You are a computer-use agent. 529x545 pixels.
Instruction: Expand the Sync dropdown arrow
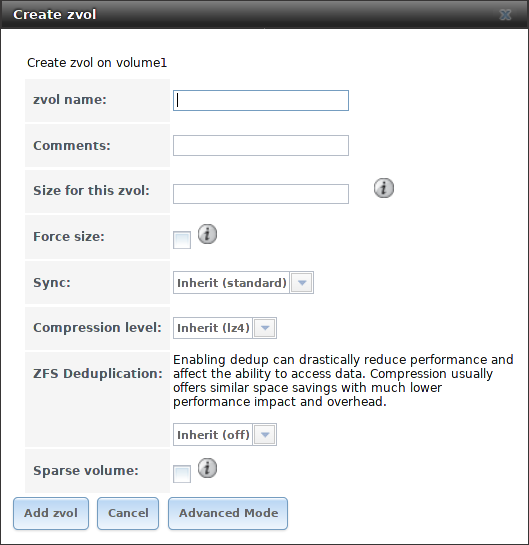(302, 283)
